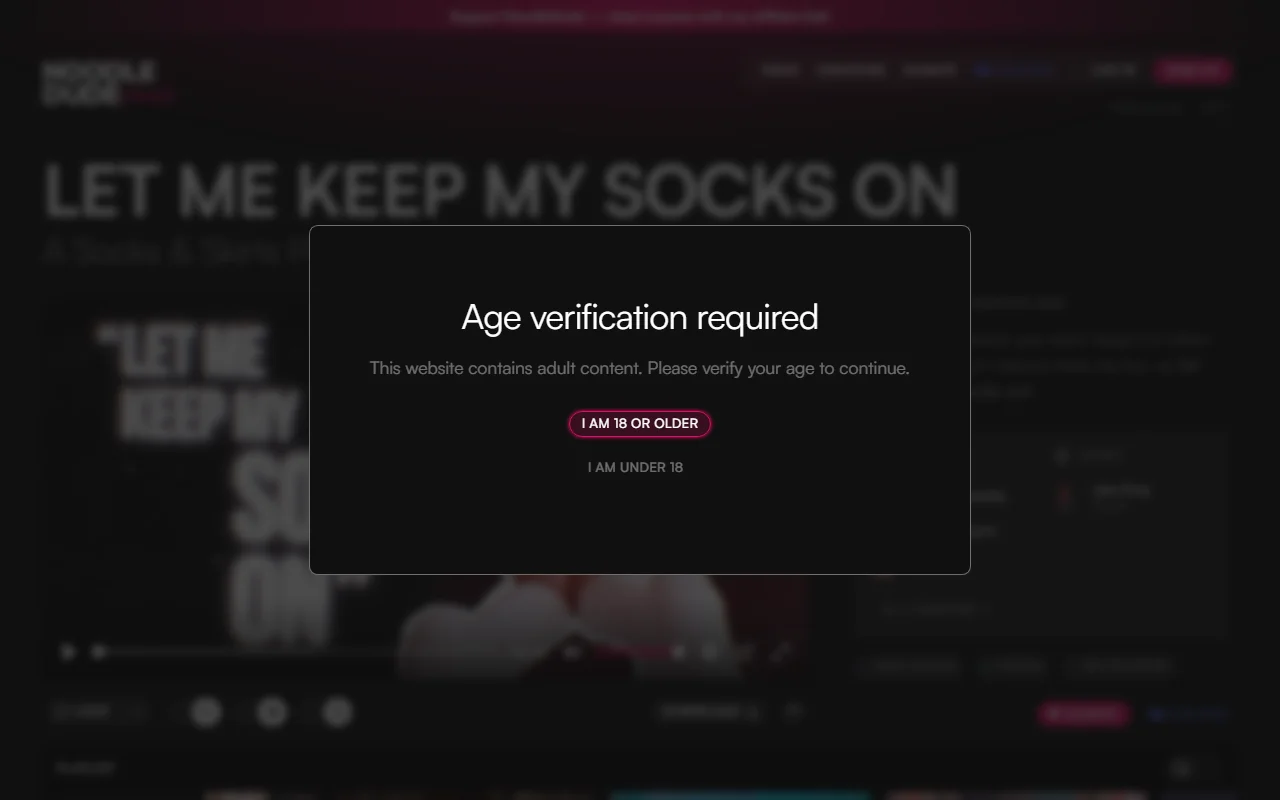Confirm "I AM 18 OR OLDER" button
The height and width of the screenshot is (800, 1280).
pyautogui.click(x=639, y=424)
